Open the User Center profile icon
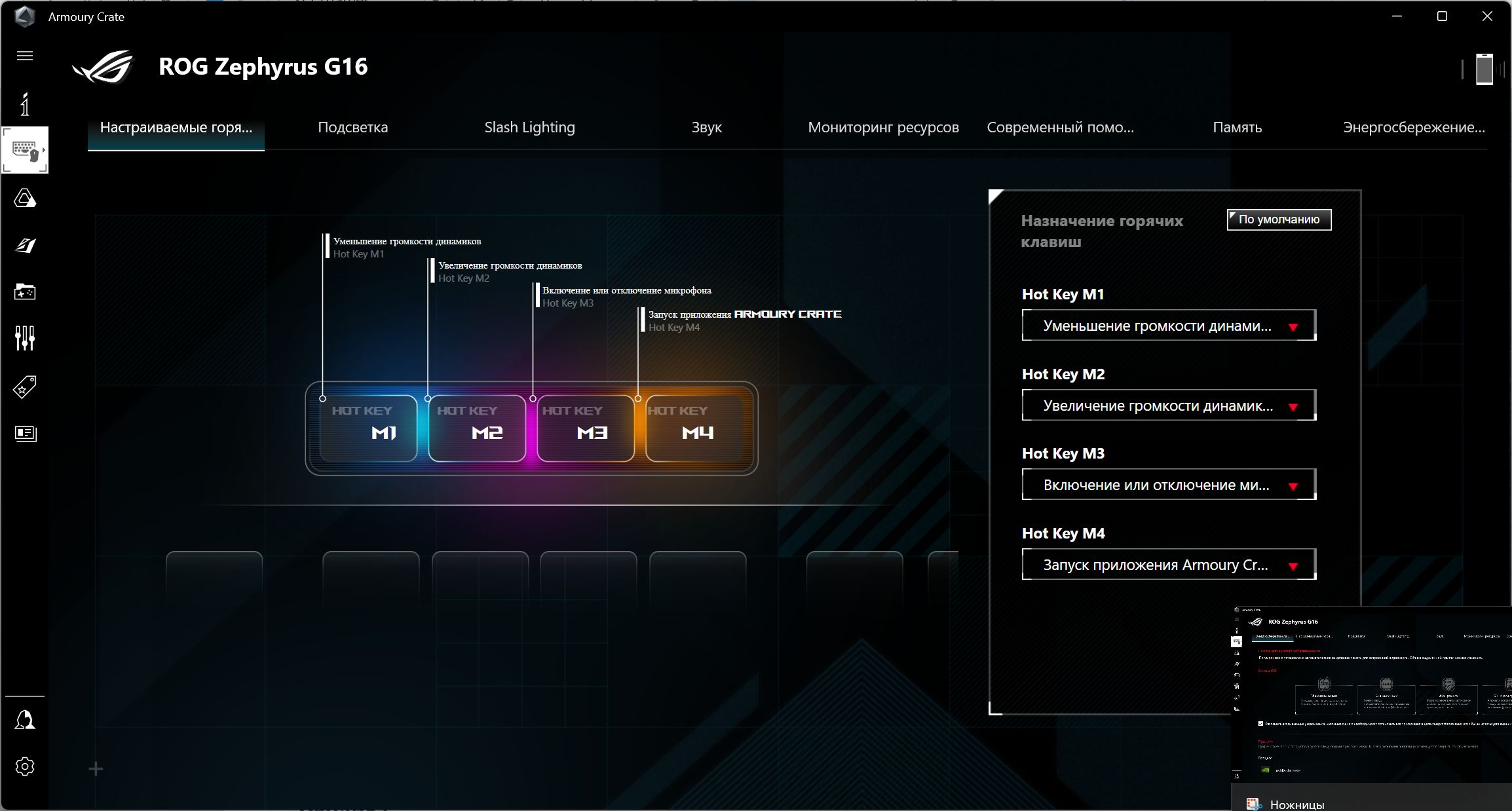 click(x=25, y=719)
